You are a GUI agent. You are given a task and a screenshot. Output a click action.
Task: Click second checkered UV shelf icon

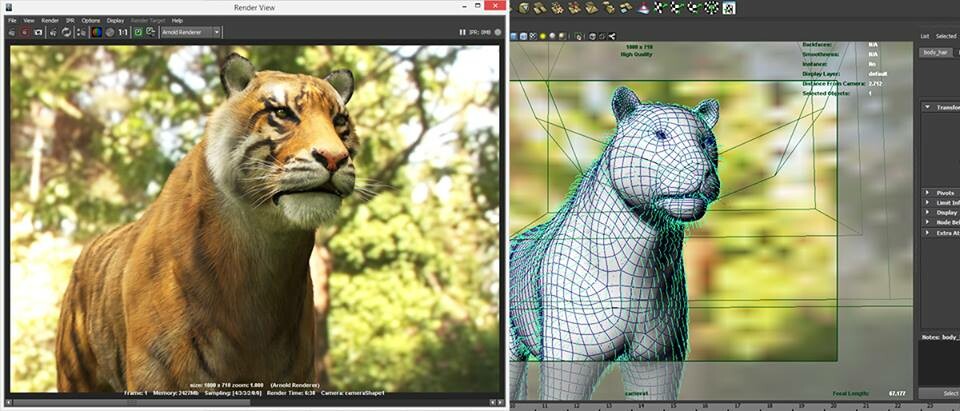[677, 7]
